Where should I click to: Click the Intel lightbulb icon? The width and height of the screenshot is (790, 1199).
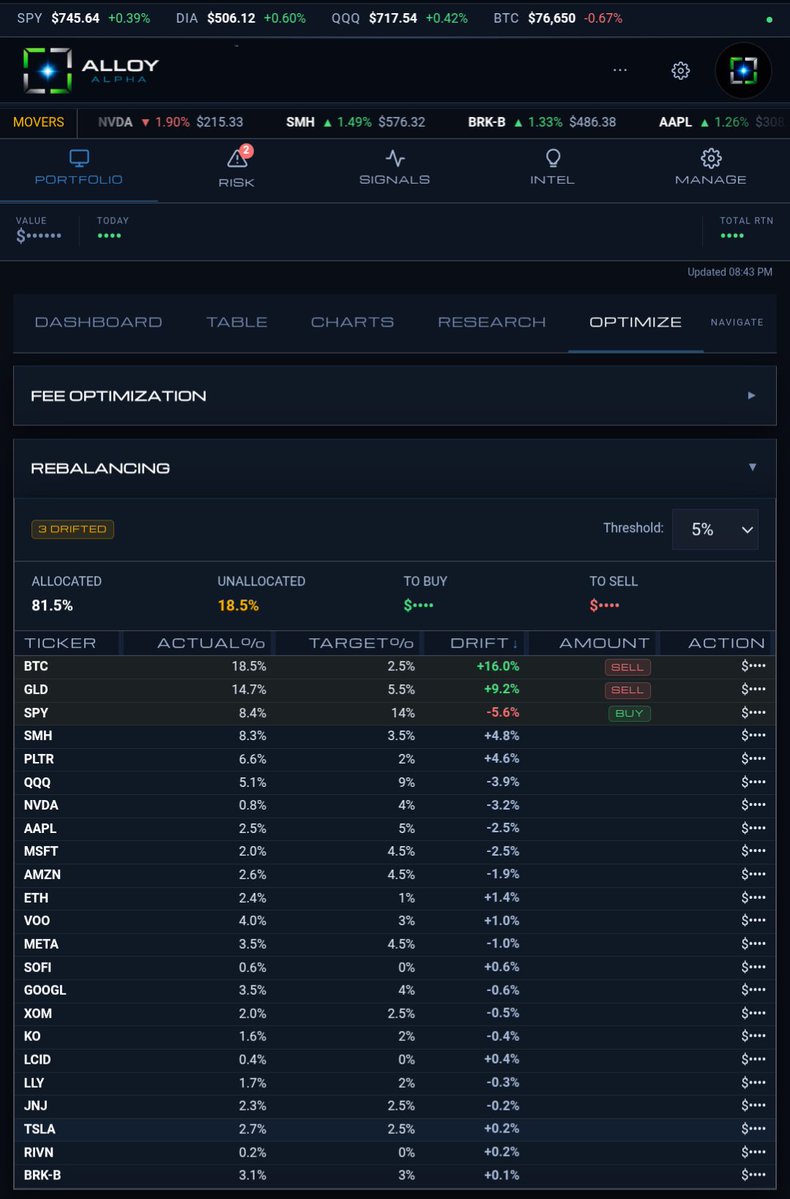click(x=552, y=158)
